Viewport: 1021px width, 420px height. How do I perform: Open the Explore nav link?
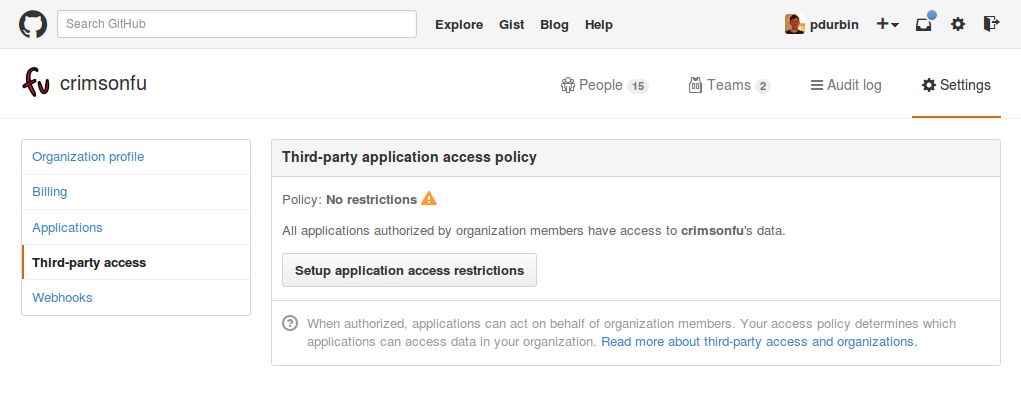[x=459, y=25]
